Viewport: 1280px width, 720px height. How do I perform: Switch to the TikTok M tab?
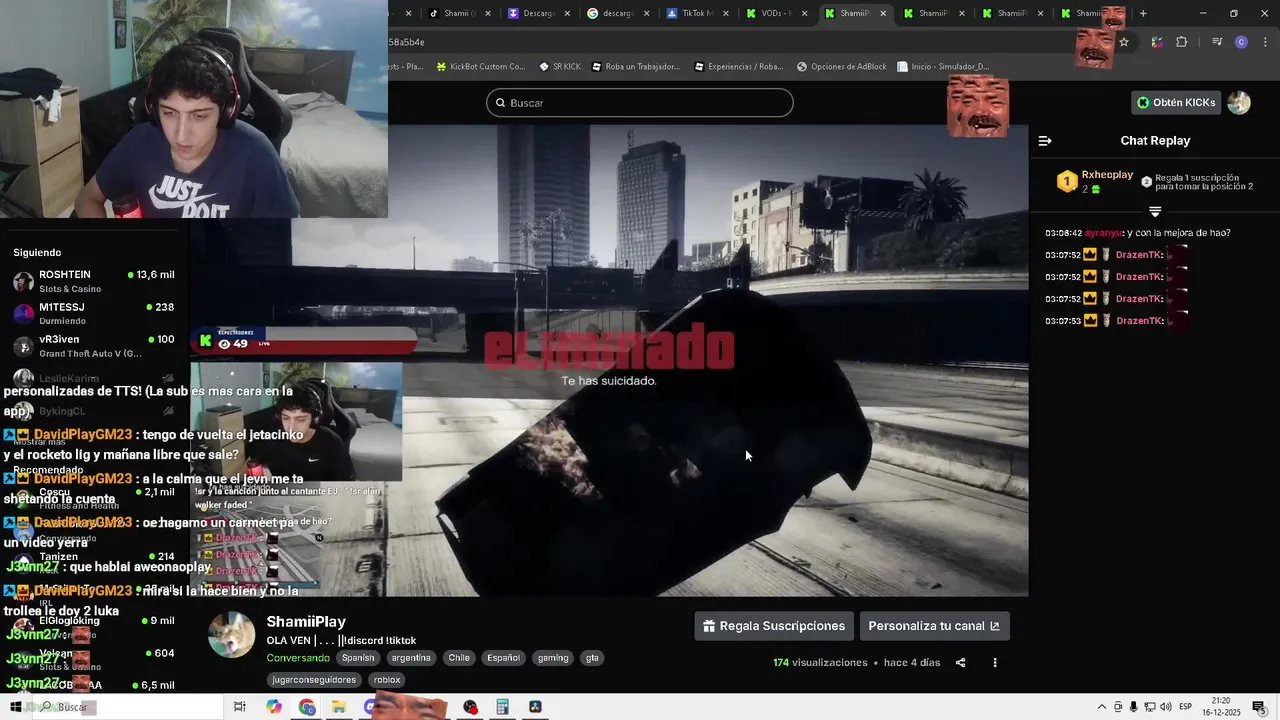coord(697,13)
